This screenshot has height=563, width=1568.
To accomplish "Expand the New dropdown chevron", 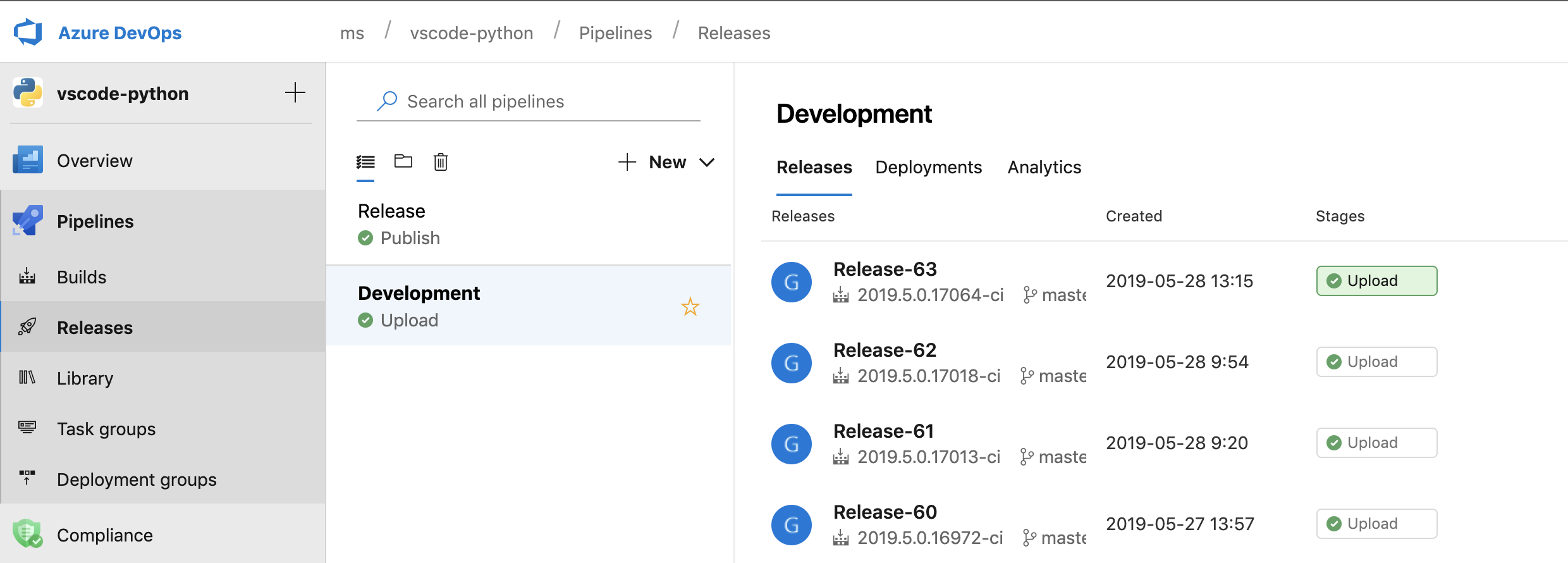I will pyautogui.click(x=707, y=163).
